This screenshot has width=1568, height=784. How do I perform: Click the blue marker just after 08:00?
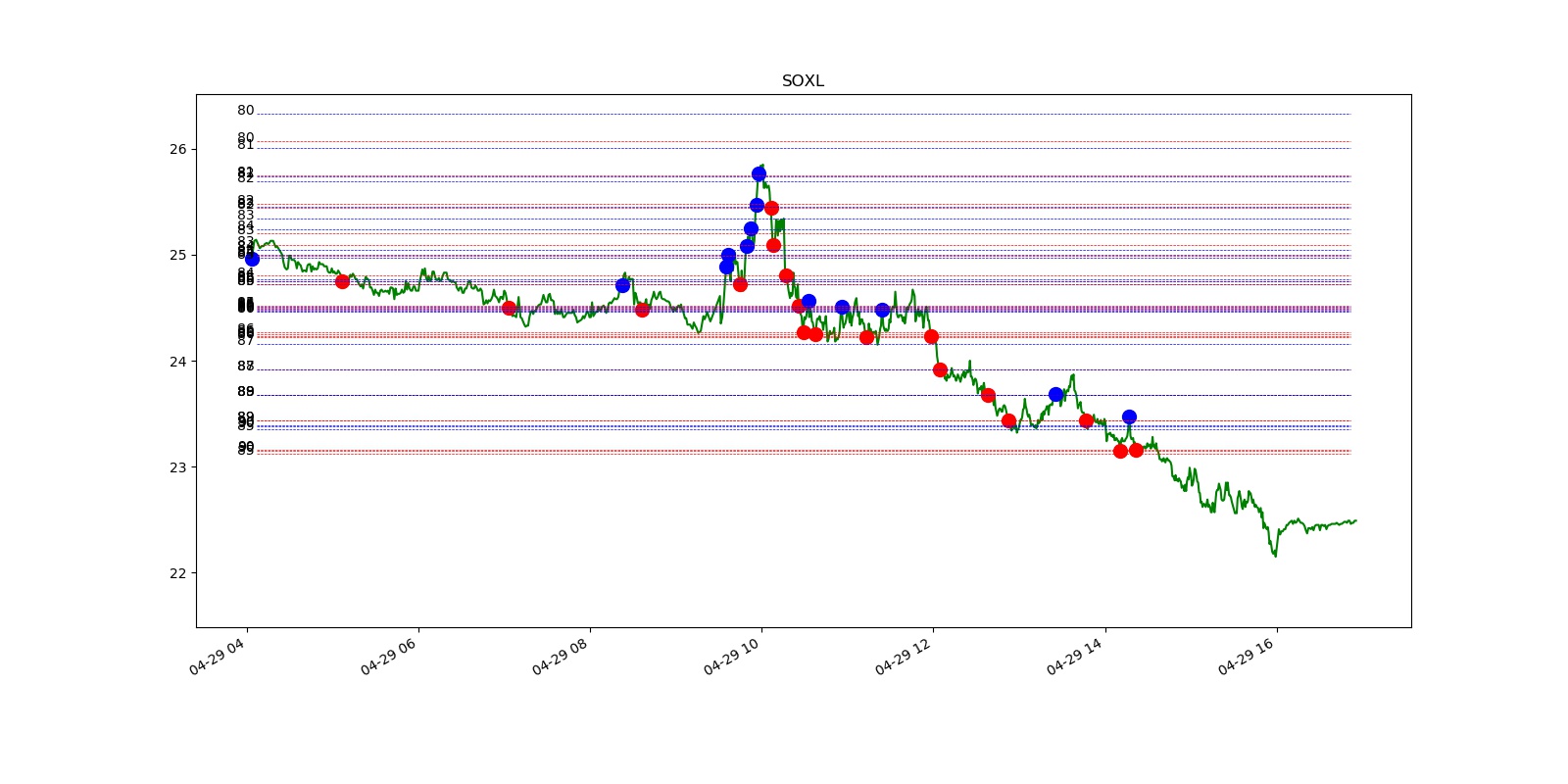point(622,285)
